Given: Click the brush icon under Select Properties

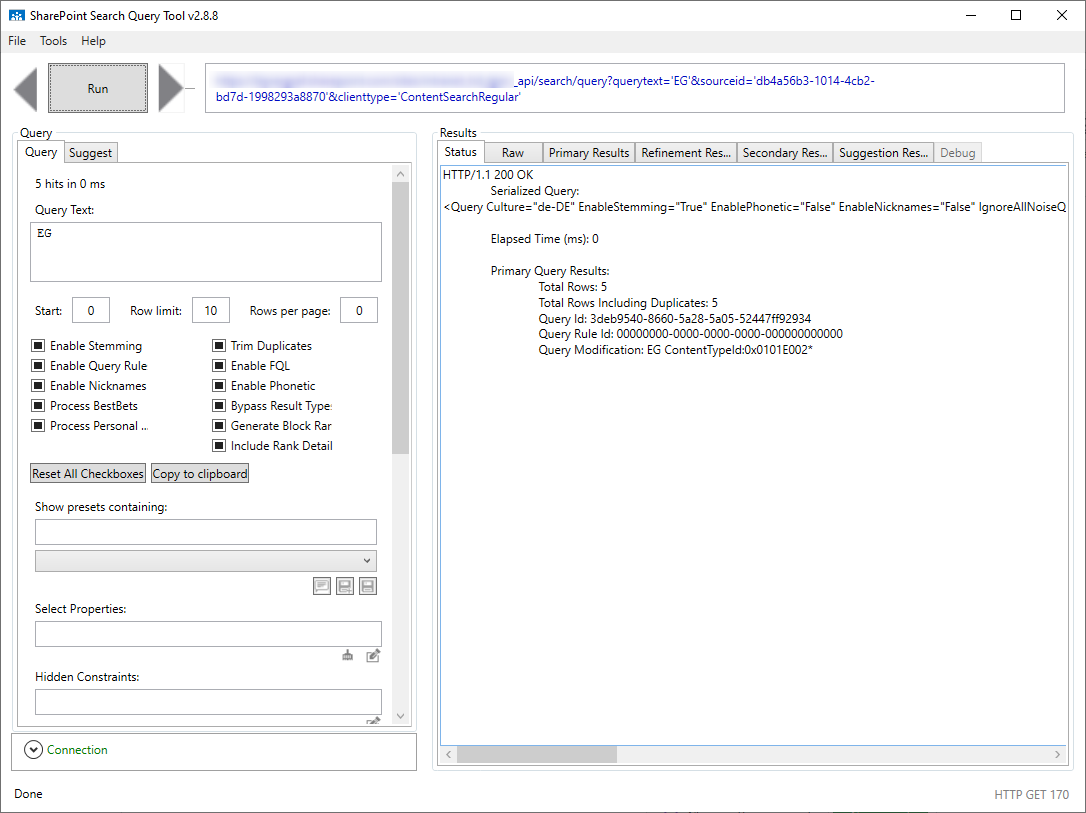Looking at the screenshot, I should (x=347, y=655).
